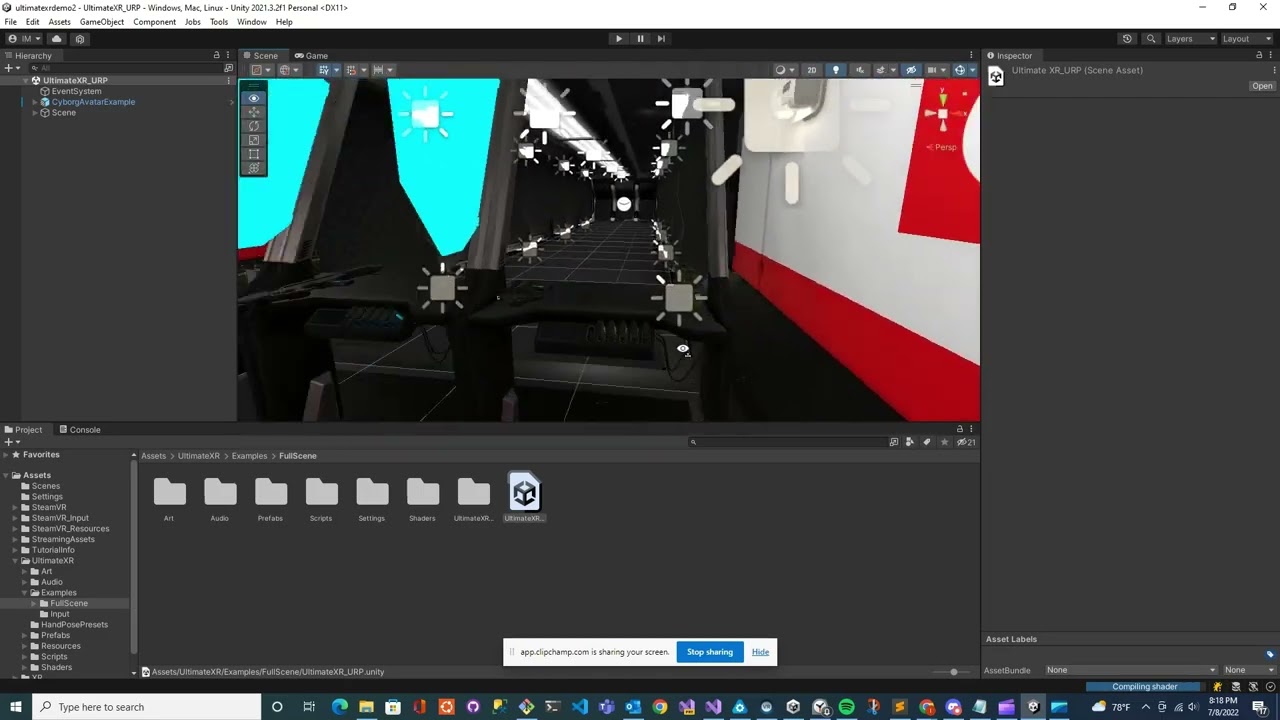Open the draw mode shading dropdown
Viewport: 1280px width, 720px height.
(x=785, y=70)
